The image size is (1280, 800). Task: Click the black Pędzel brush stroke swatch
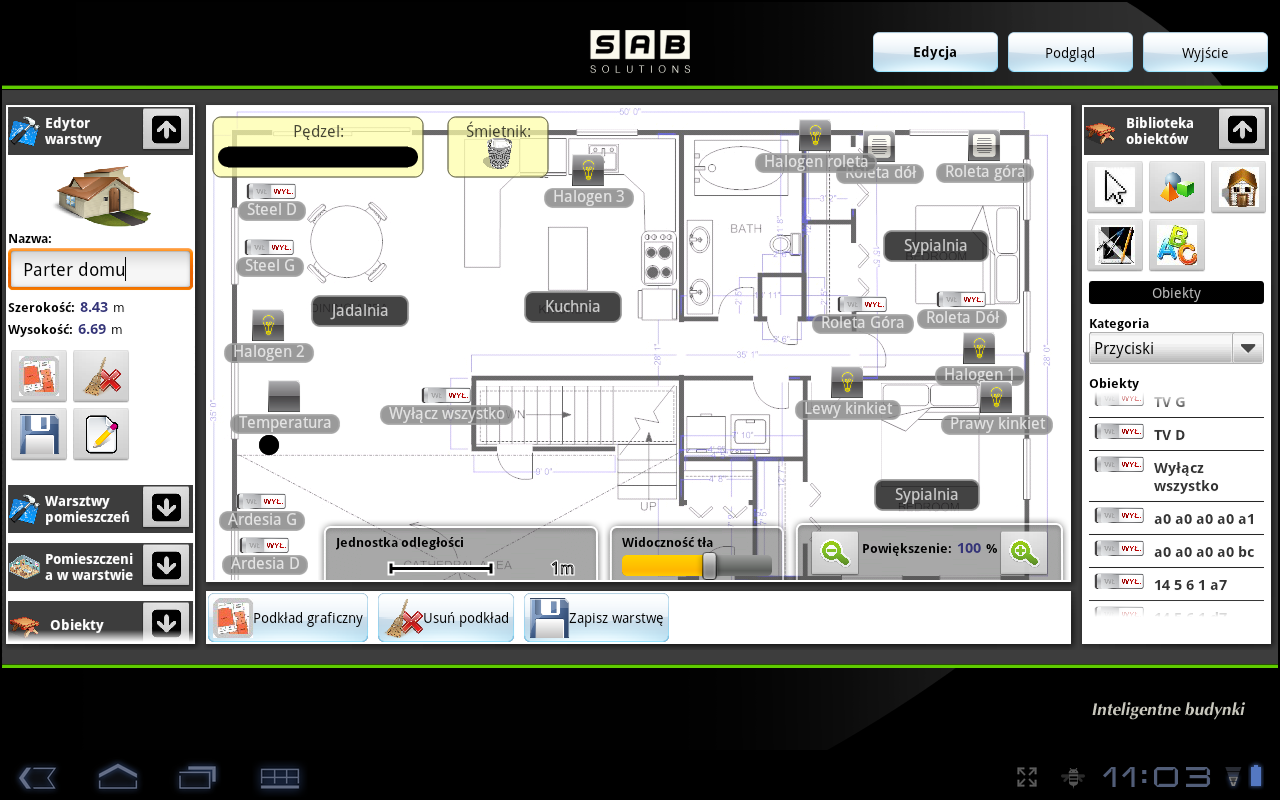coord(318,157)
